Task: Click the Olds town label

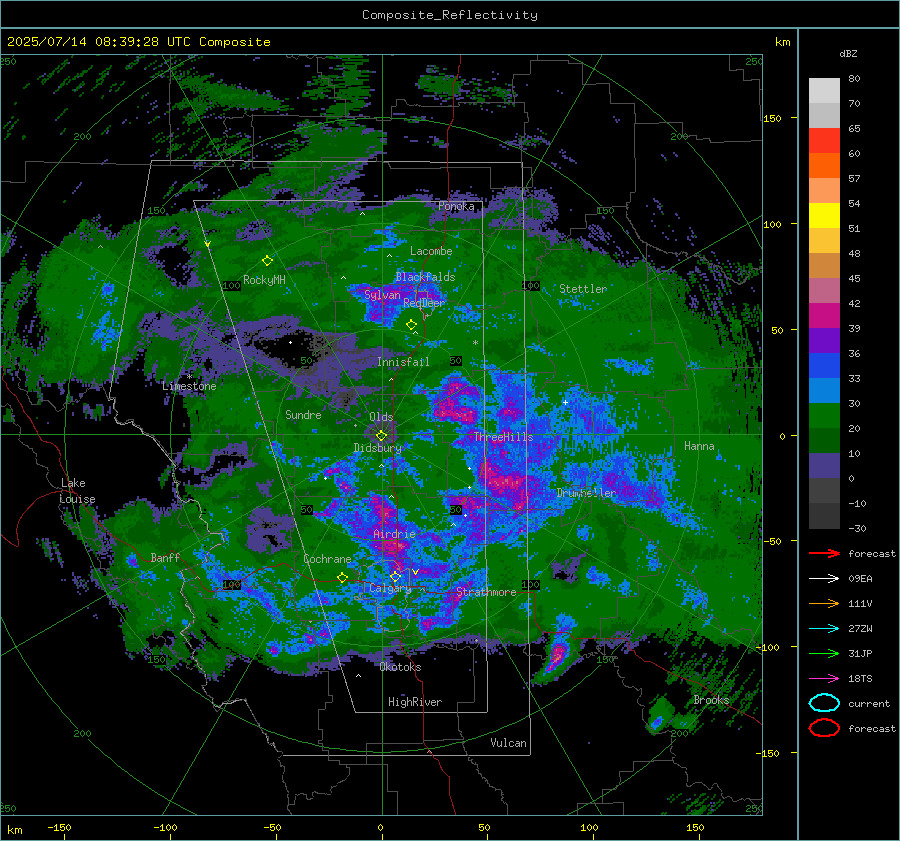Action: click(x=381, y=417)
